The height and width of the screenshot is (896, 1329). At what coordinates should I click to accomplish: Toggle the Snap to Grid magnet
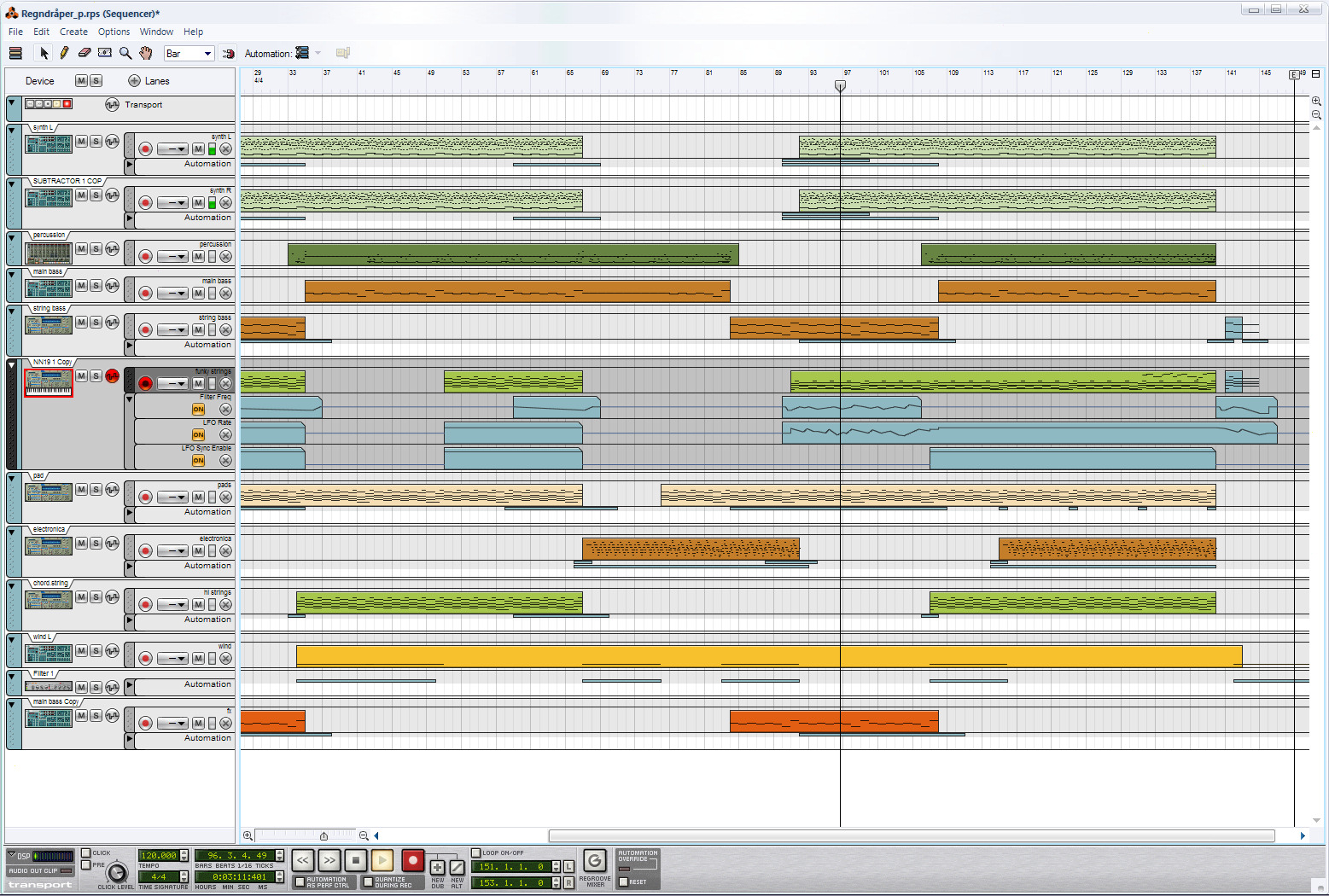click(228, 54)
